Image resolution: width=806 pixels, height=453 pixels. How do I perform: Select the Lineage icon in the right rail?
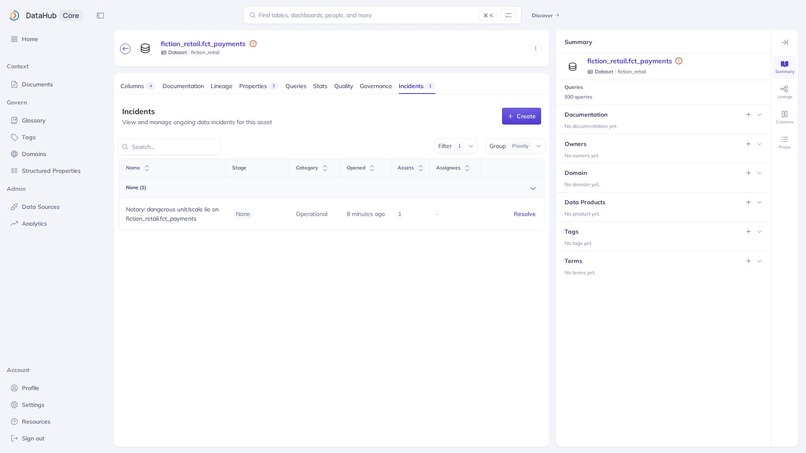[x=784, y=92]
